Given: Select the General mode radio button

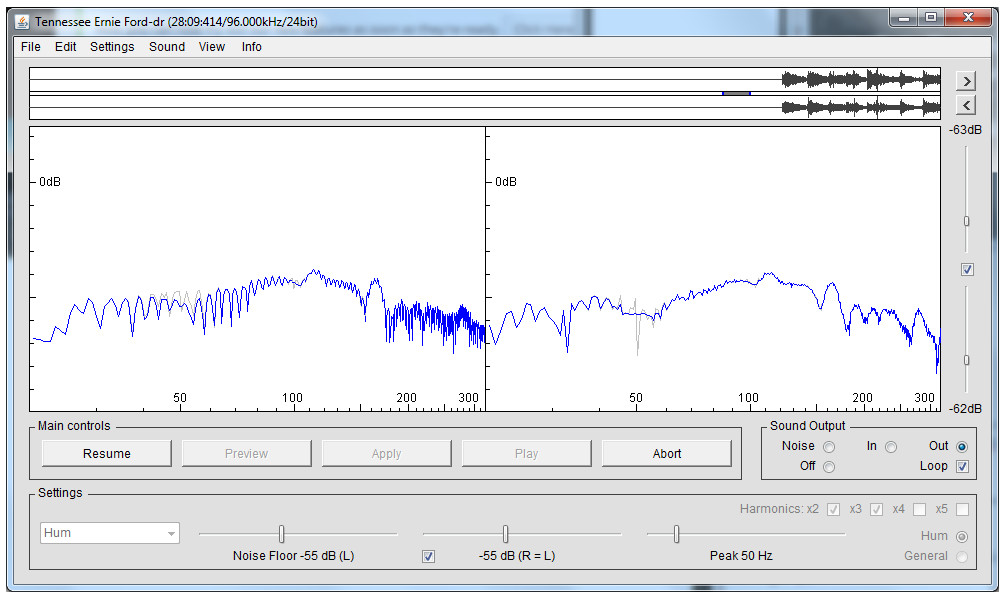Looking at the screenshot, I should 962,557.
